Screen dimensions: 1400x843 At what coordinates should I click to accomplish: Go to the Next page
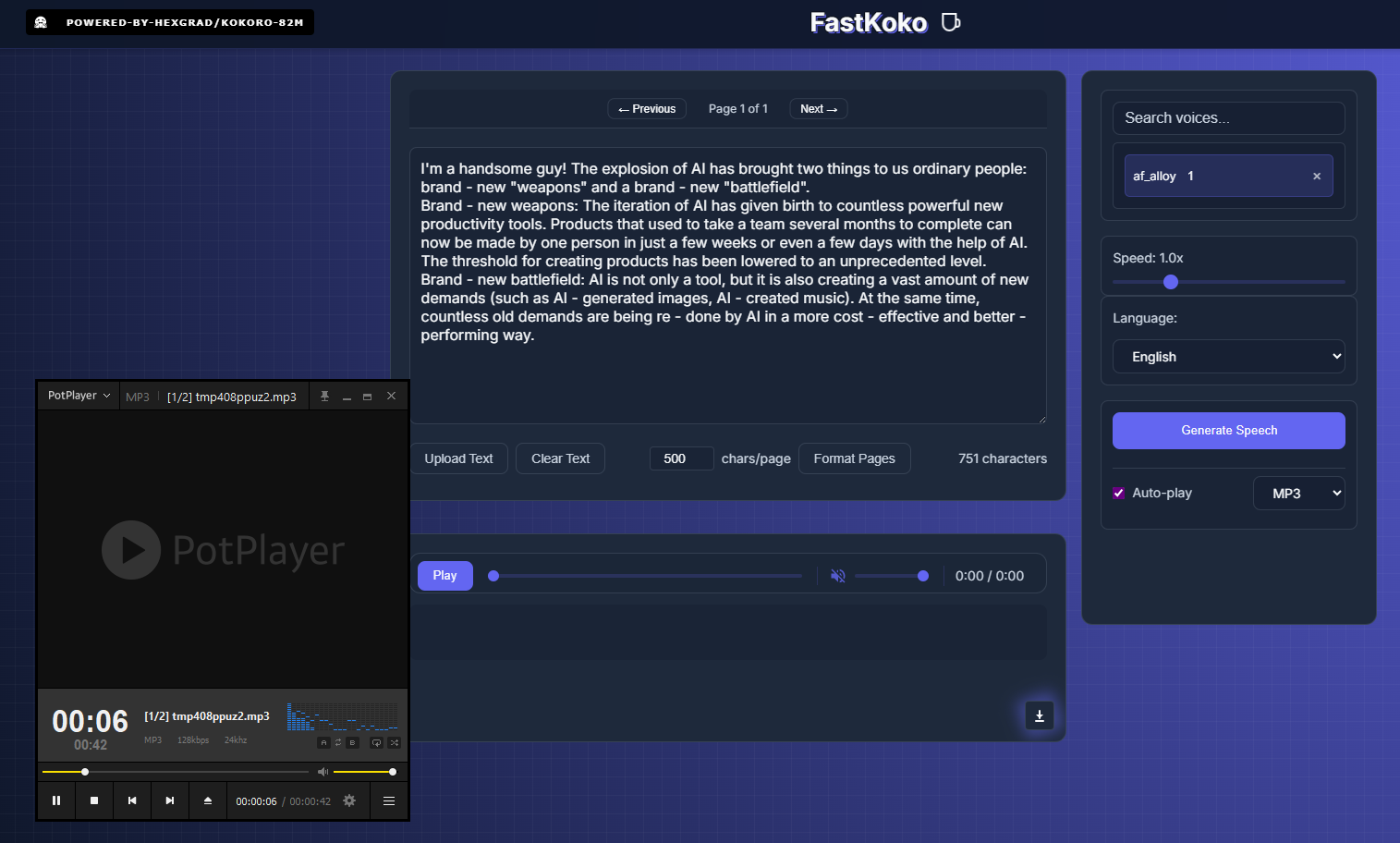click(x=819, y=109)
